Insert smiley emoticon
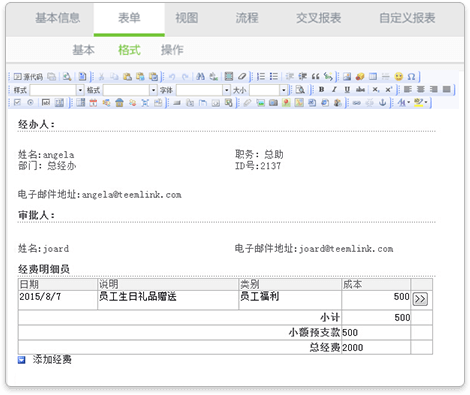Screen dimensions: 470x395 point(399,77)
